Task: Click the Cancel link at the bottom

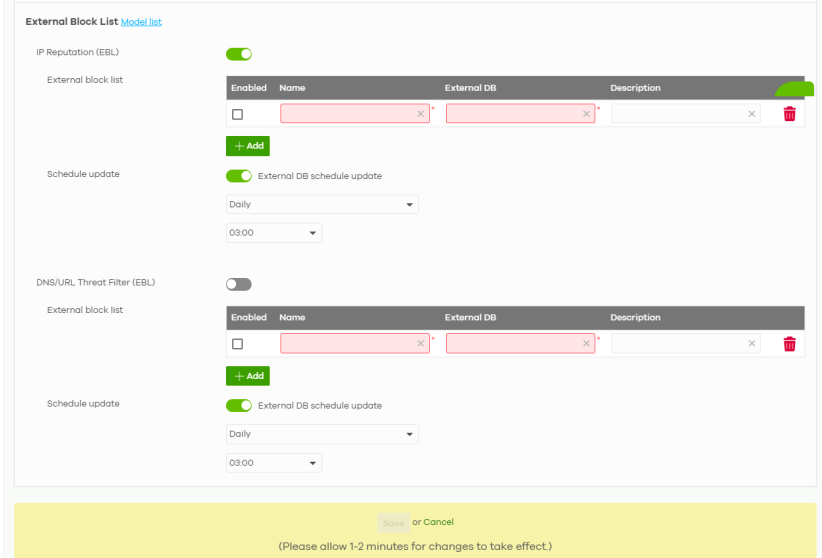Action: (438, 522)
